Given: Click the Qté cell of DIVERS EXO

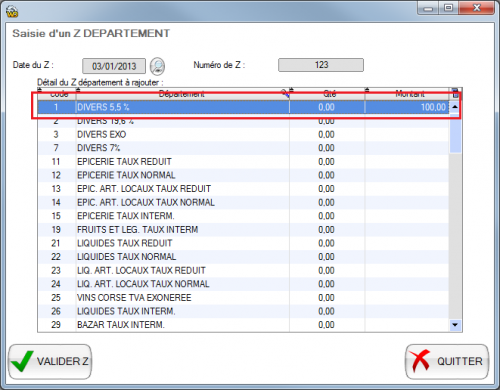Looking at the screenshot, I should click(327, 134).
